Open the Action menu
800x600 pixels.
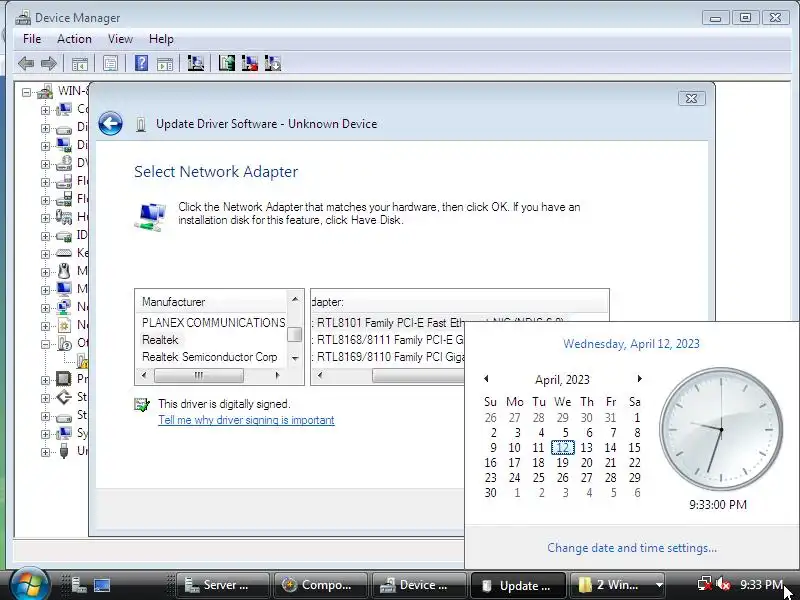(x=74, y=39)
